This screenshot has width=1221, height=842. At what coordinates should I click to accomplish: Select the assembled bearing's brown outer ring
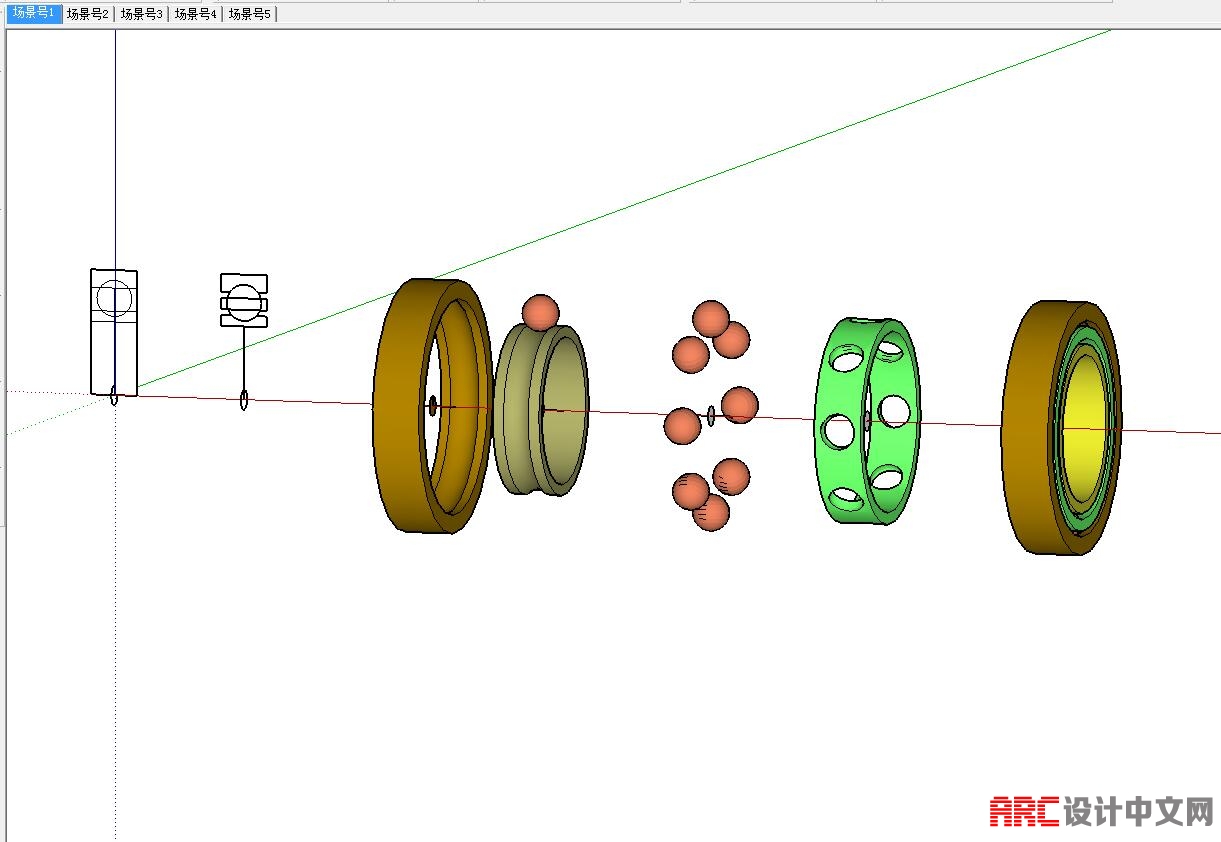click(1025, 430)
